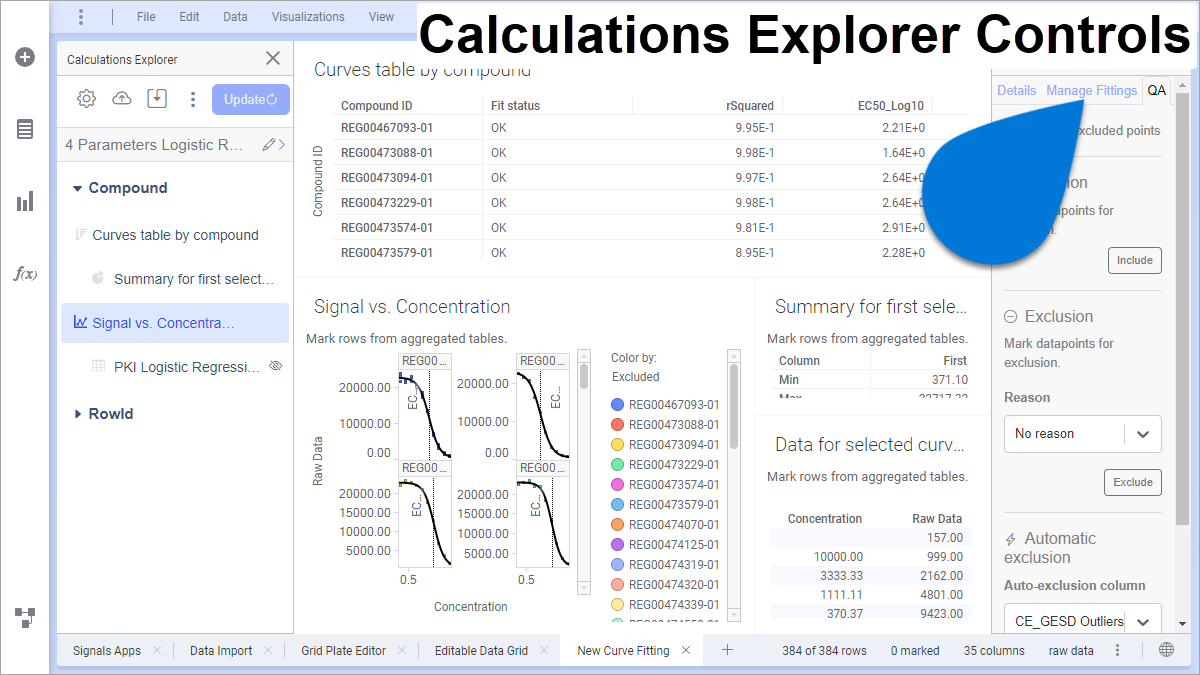Toggle visibility eye on PKI Logistic Regression
Image resolution: width=1200 pixels, height=675 pixels.
276,367
